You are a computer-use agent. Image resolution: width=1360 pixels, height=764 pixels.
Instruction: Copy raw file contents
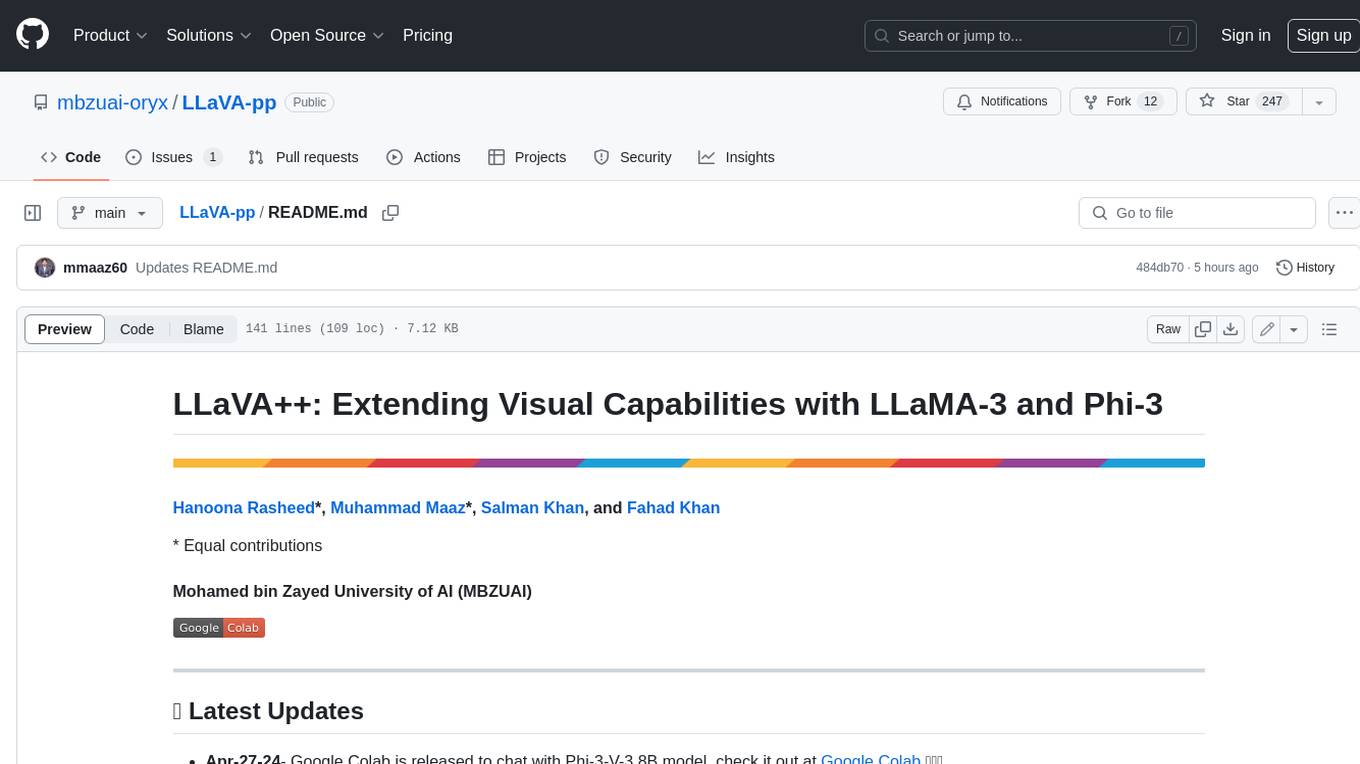click(x=1203, y=329)
